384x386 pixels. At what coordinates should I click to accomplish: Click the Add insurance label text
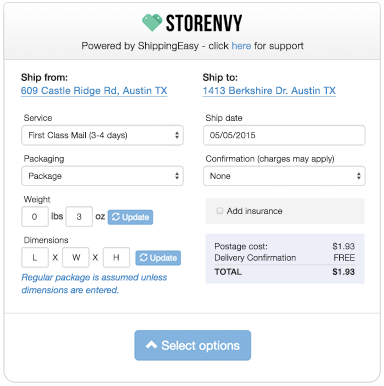point(254,211)
